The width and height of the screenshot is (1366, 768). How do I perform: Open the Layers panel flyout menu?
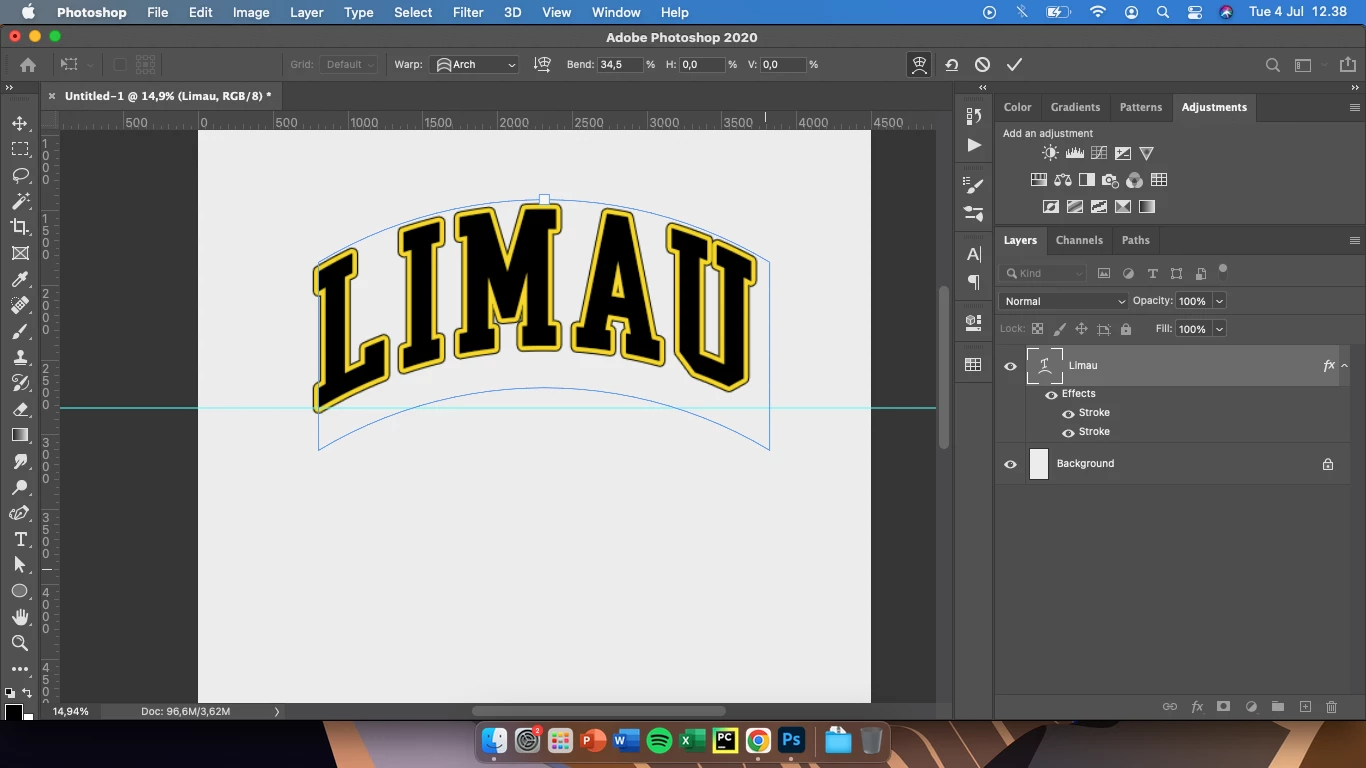coord(1355,240)
